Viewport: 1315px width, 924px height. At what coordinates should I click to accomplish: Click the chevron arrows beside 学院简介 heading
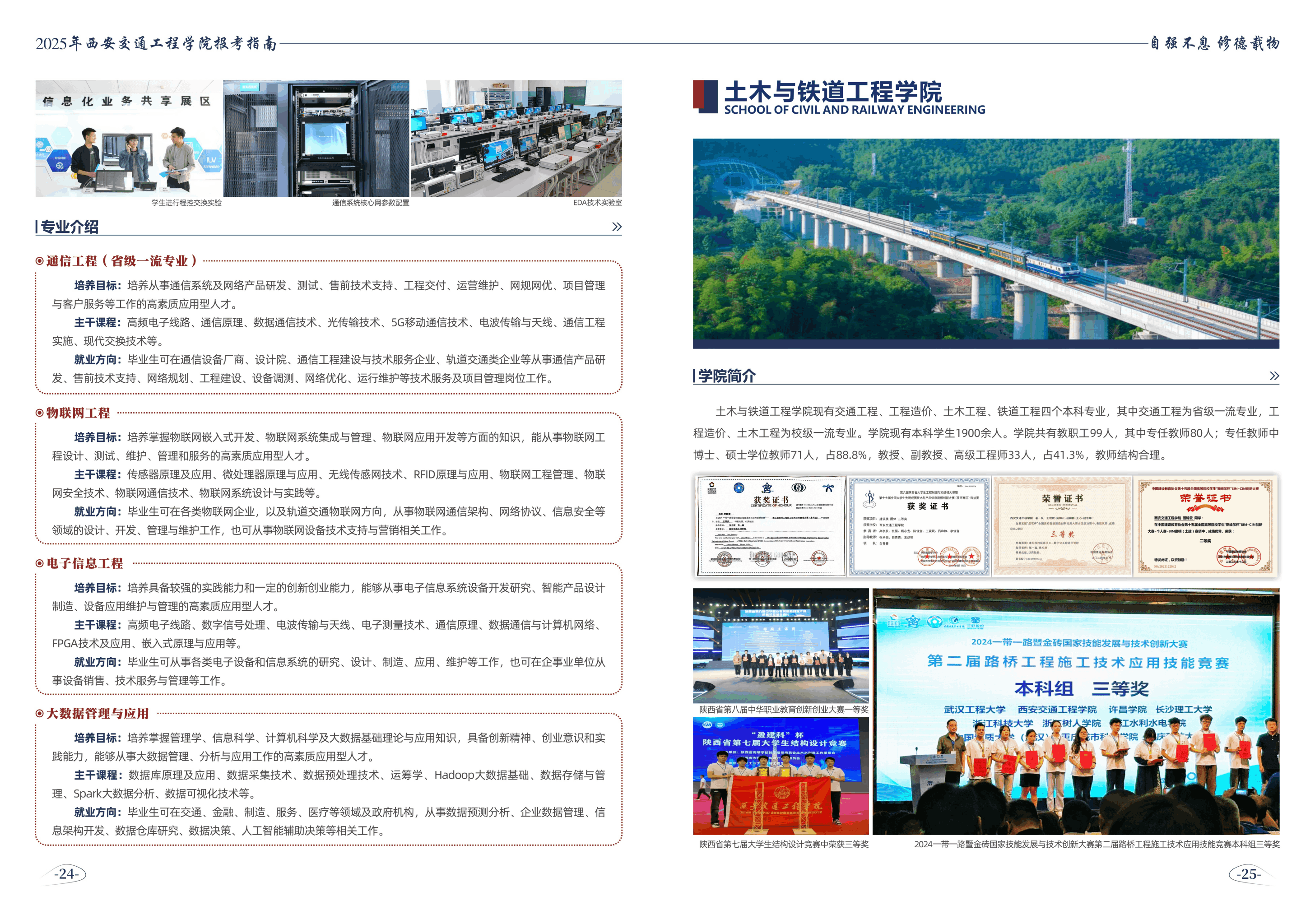1274,376
